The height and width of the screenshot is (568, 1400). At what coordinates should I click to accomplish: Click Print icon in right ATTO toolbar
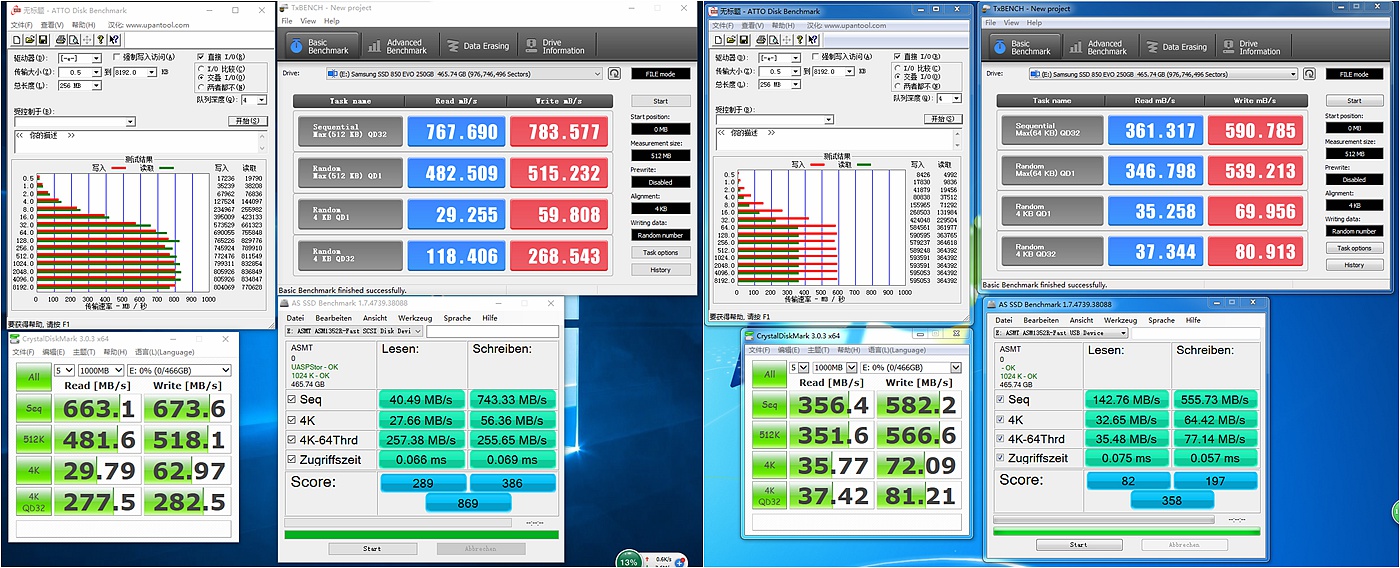(x=762, y=40)
